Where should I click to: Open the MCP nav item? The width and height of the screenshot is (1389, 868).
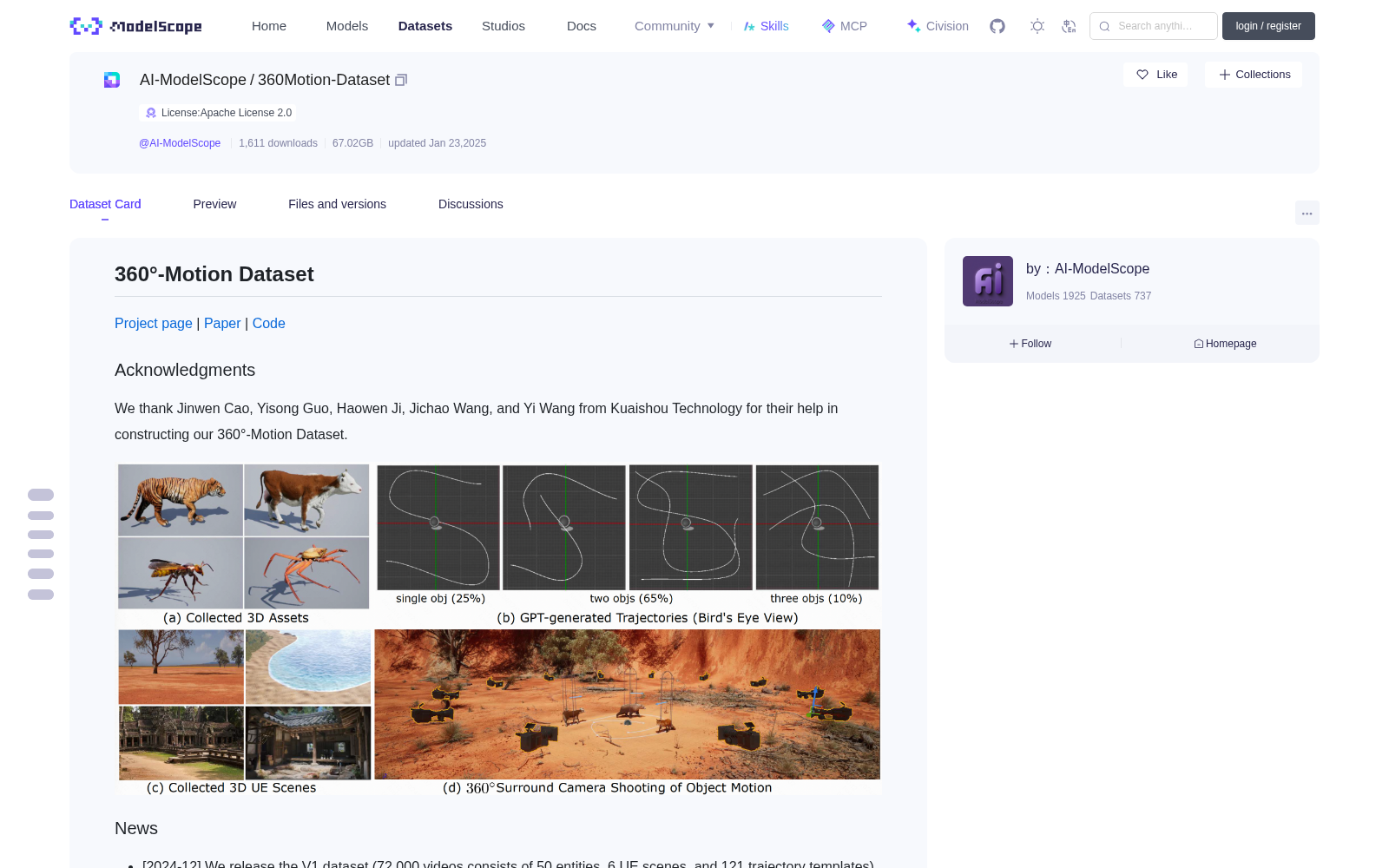pos(845,26)
